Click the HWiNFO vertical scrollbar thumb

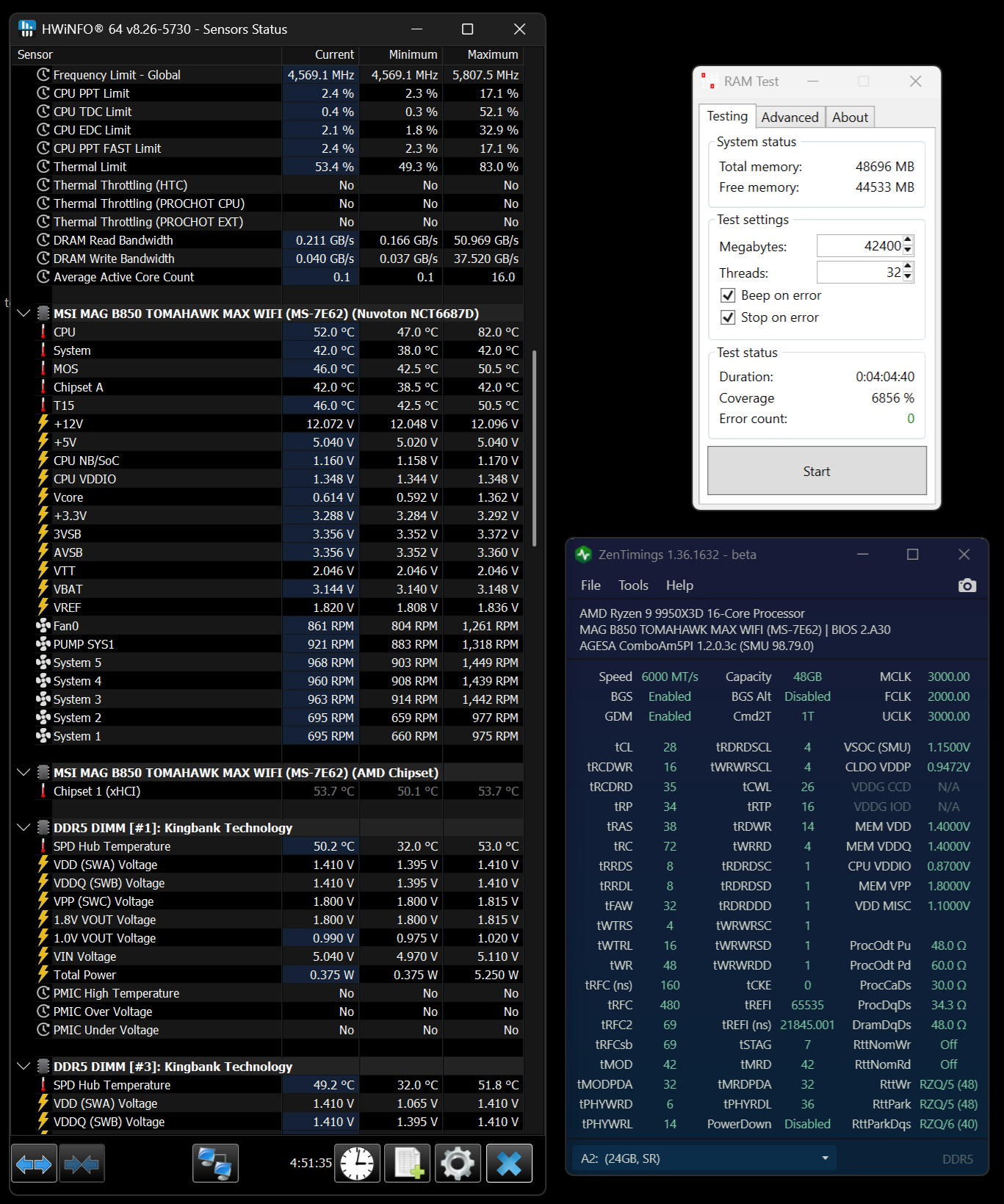pos(534,448)
